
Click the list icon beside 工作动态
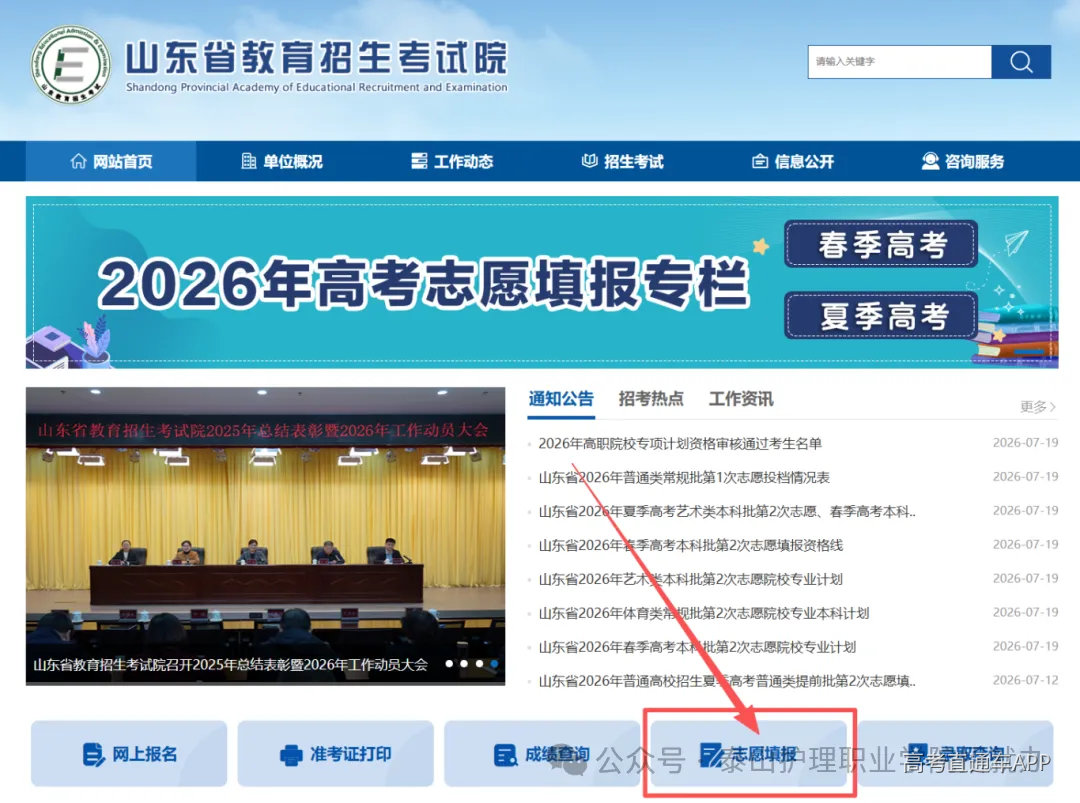coord(419,161)
